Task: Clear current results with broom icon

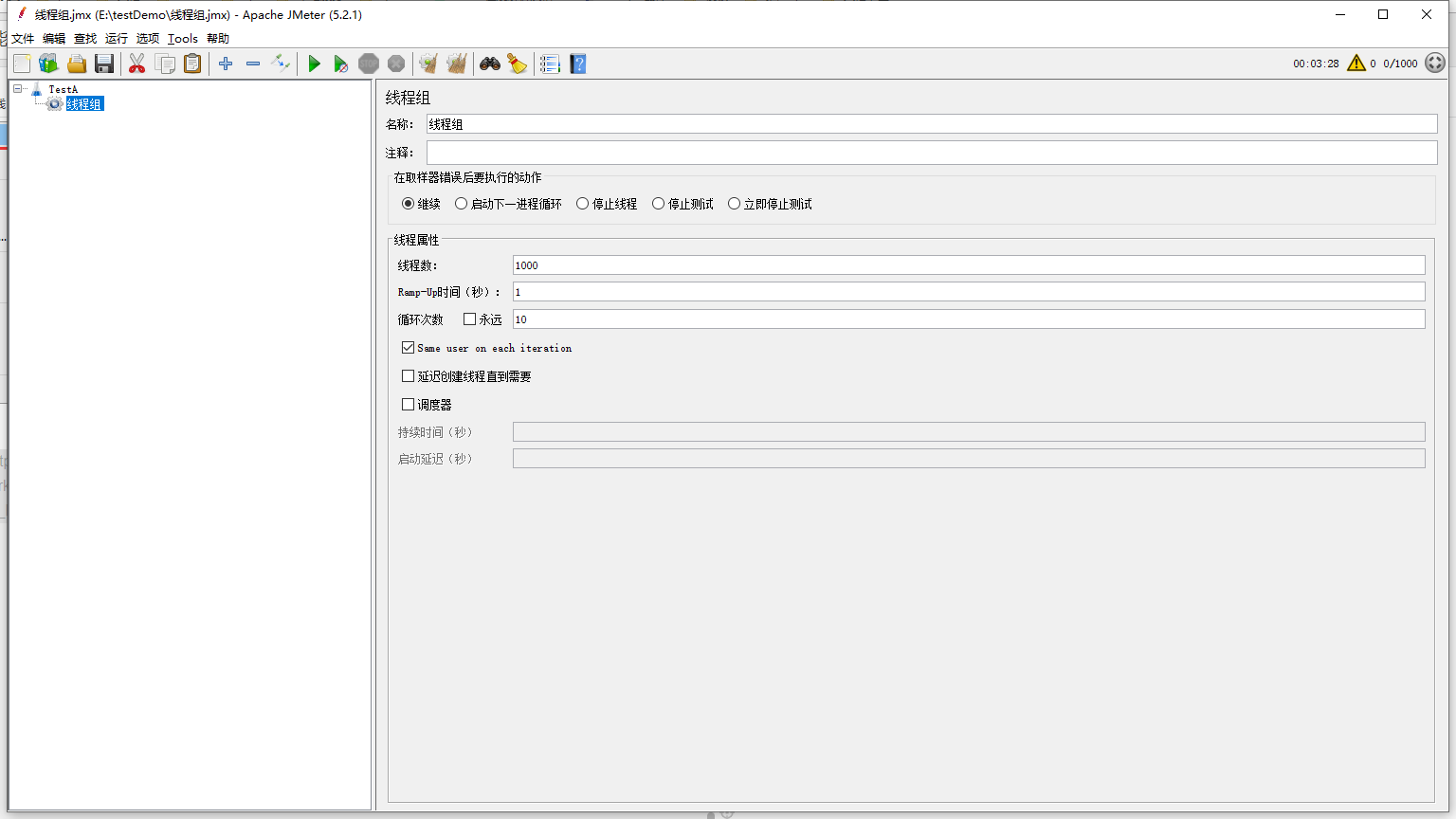Action: (x=428, y=64)
